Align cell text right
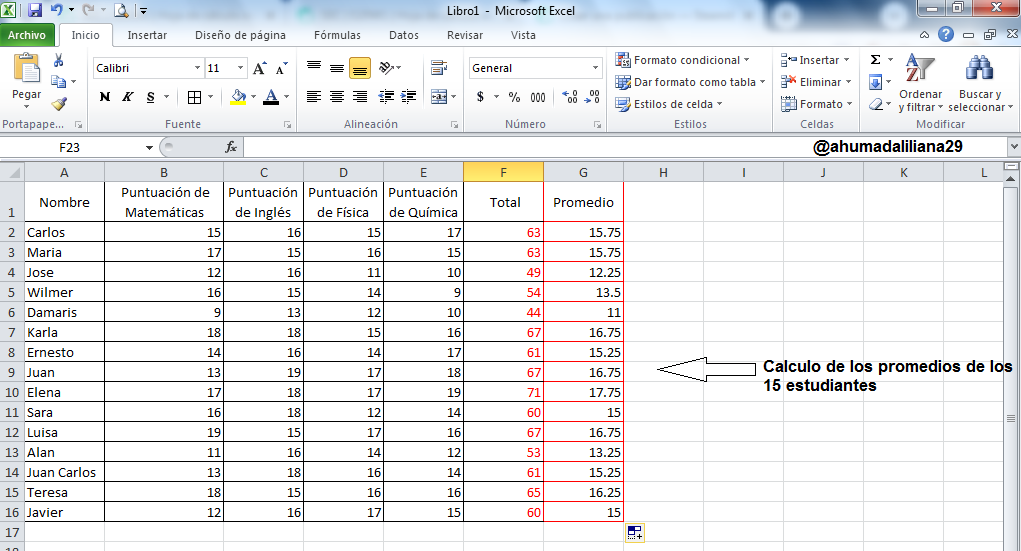1021x551 pixels. (x=359, y=97)
